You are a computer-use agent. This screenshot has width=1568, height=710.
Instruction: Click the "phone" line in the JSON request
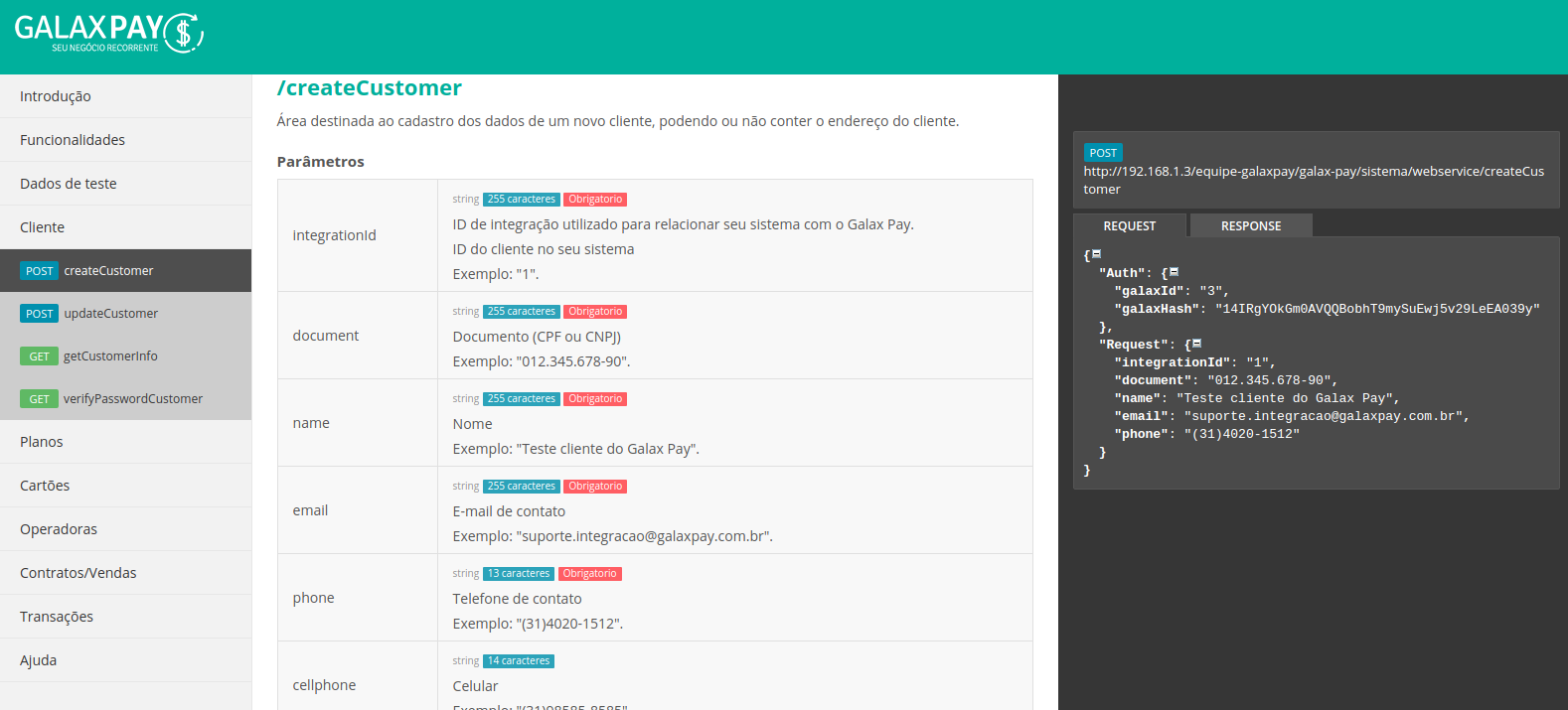pos(1206,434)
